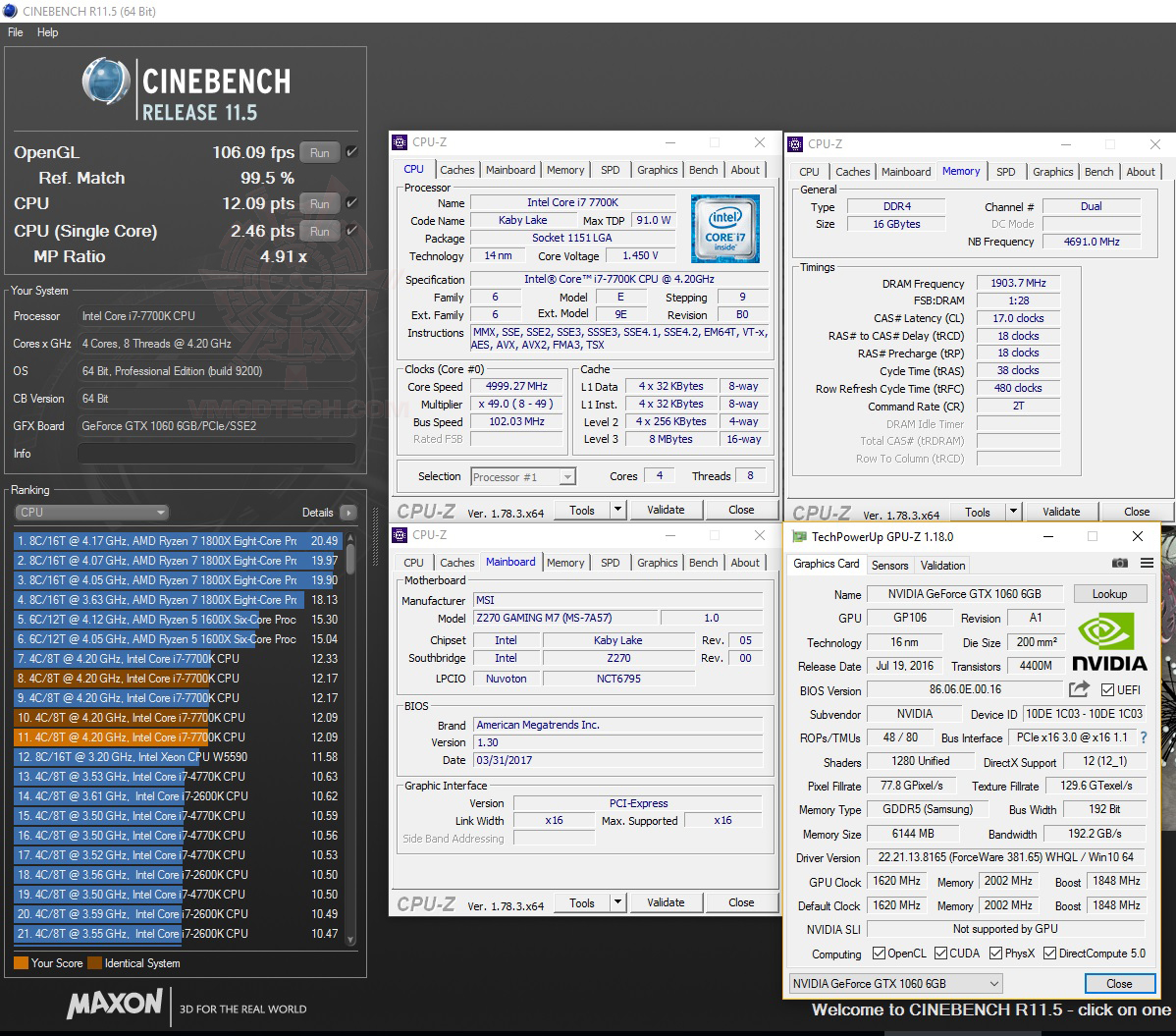Click the Intel Core i7 logo in CPU-Z
1176x1036 pixels.
[724, 228]
